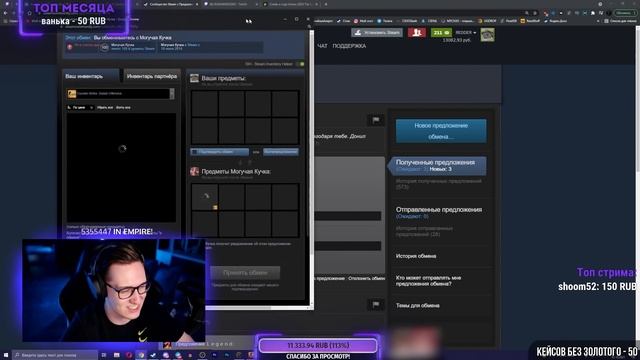Open История полученных предложений link

(x=438, y=184)
